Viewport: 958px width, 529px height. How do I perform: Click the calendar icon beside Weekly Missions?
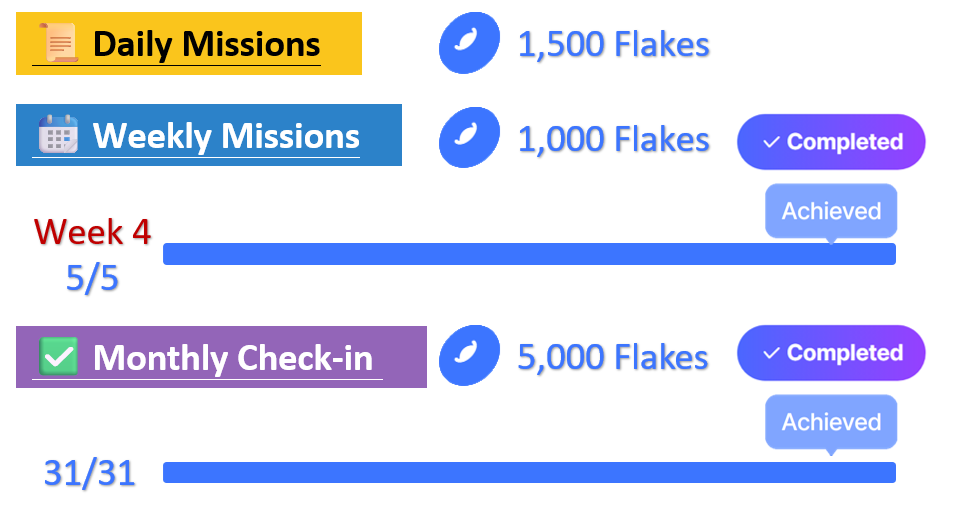(59, 134)
